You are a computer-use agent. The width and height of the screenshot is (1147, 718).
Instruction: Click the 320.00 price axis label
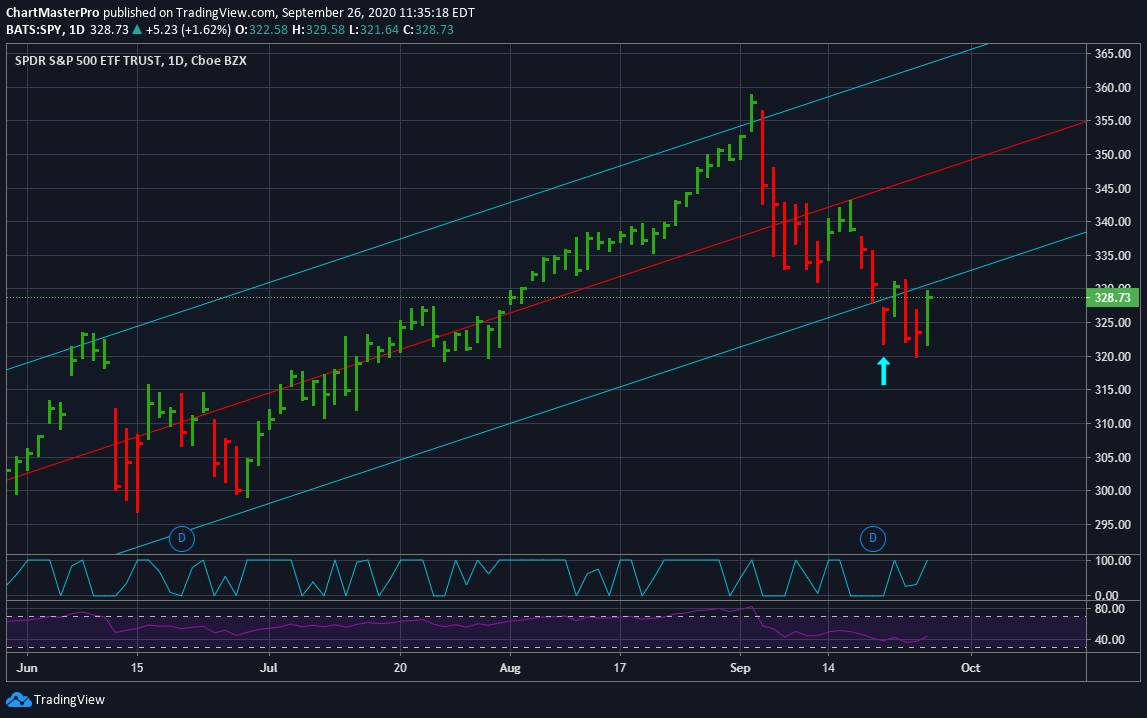[1113, 357]
